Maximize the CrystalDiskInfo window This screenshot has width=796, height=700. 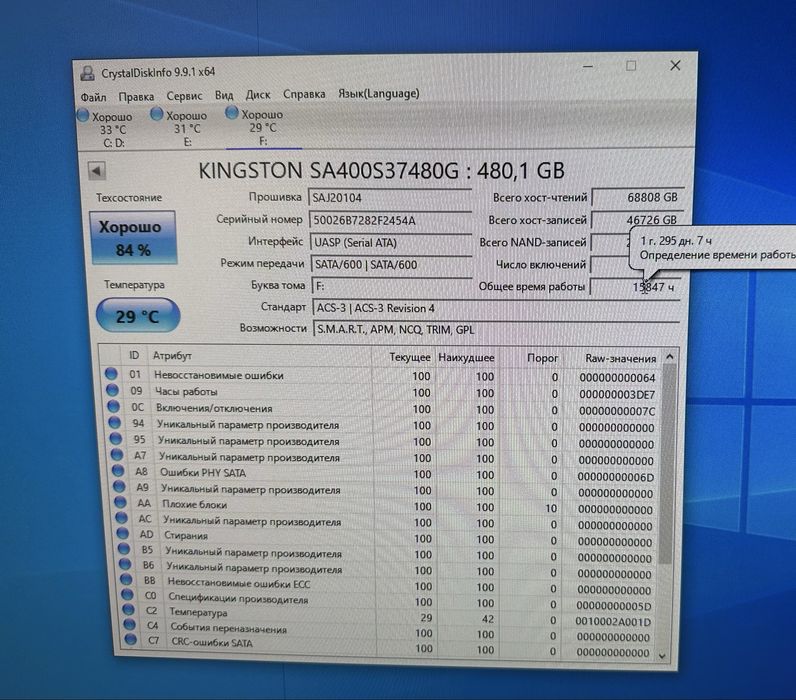coord(631,66)
